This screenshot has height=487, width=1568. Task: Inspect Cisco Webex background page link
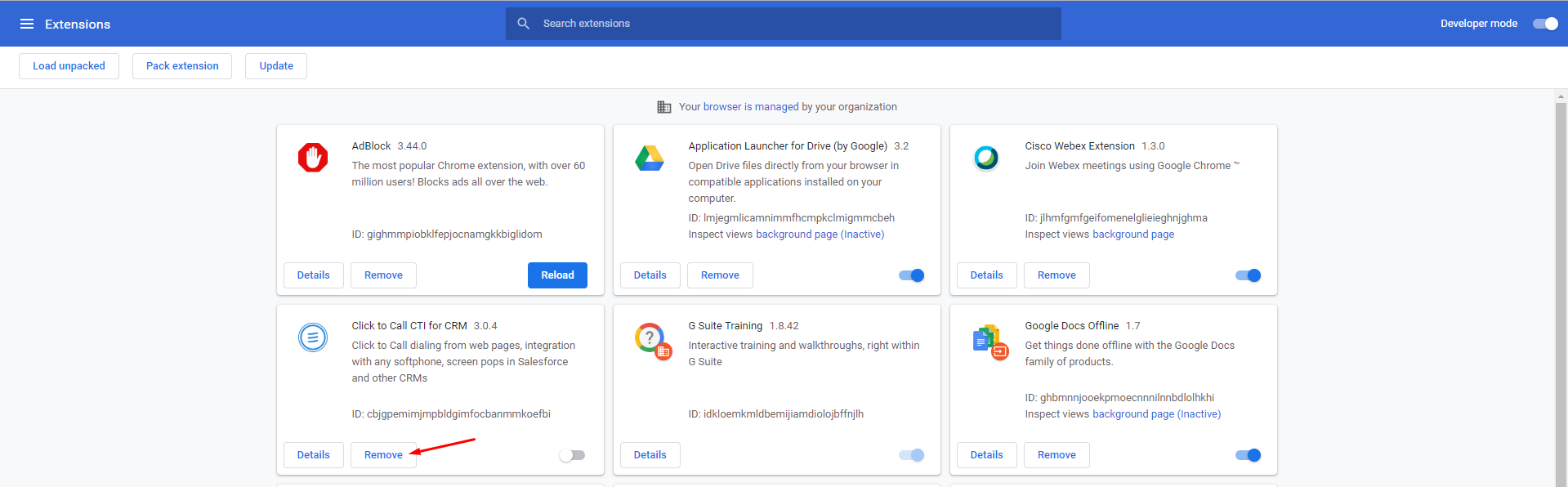[1133, 235]
